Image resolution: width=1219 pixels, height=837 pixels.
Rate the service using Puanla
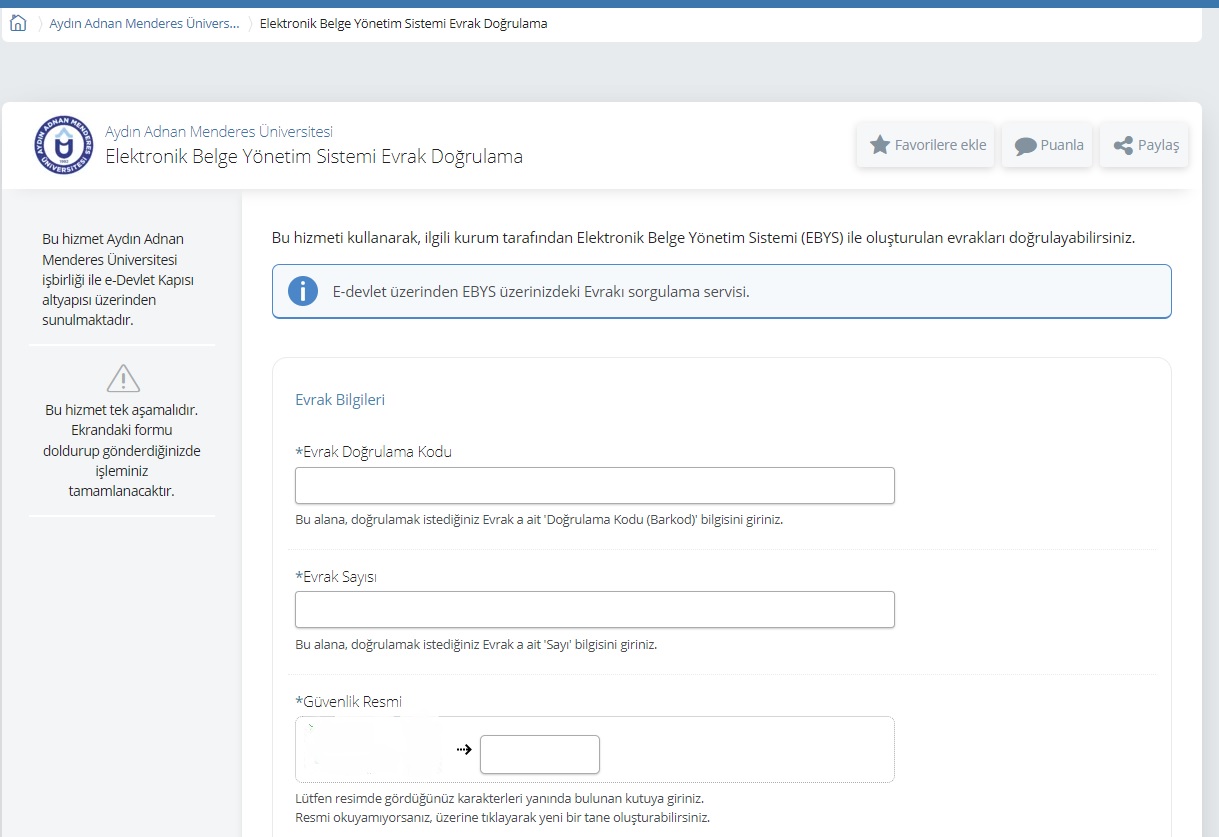1048,145
